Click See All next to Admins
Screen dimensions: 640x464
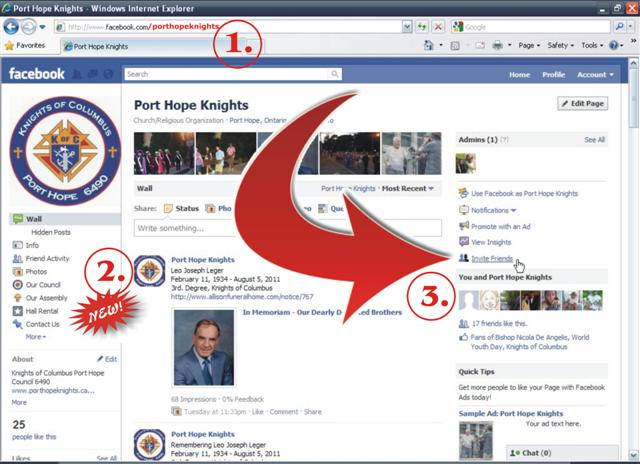(594, 140)
